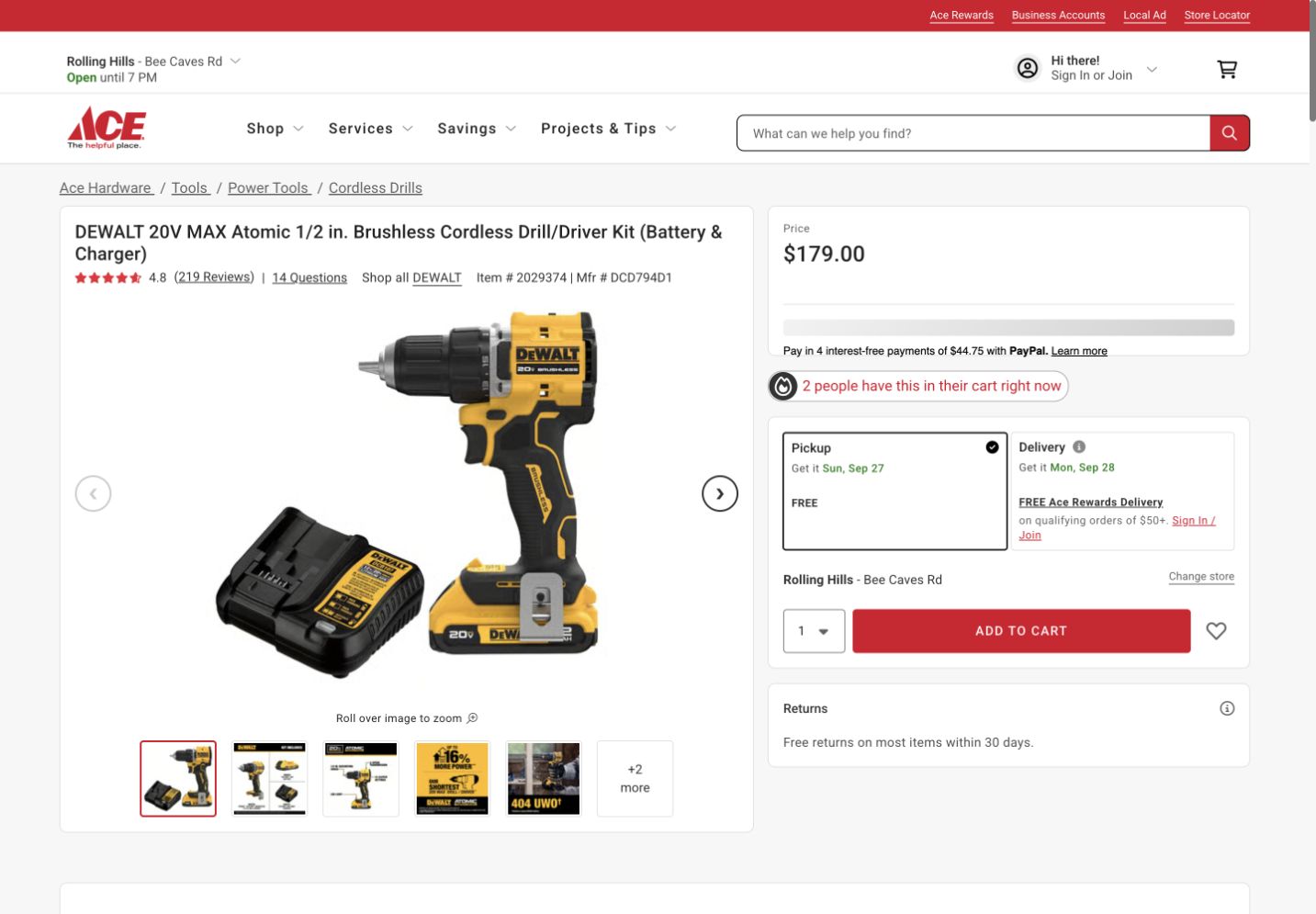Click the +2 more thumbnails tile
This screenshot has width=1316, height=914.
tap(635, 779)
